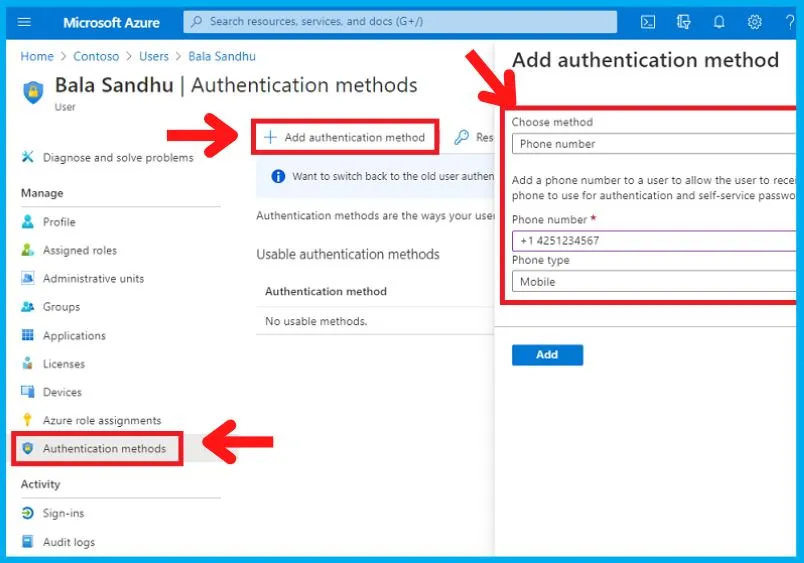Open Cloud Shell from the top bar
The image size is (804, 563).
coord(648,22)
